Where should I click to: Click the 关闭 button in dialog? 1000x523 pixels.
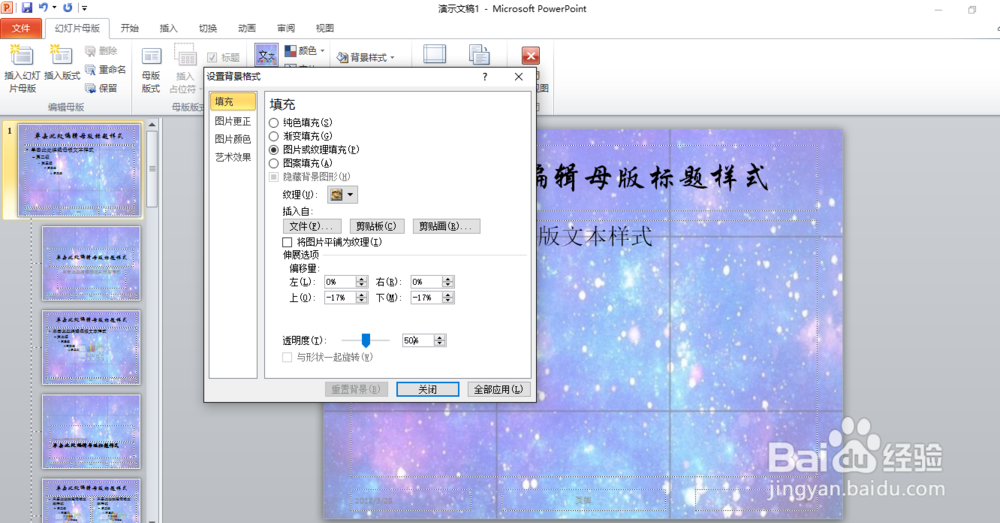click(x=427, y=389)
